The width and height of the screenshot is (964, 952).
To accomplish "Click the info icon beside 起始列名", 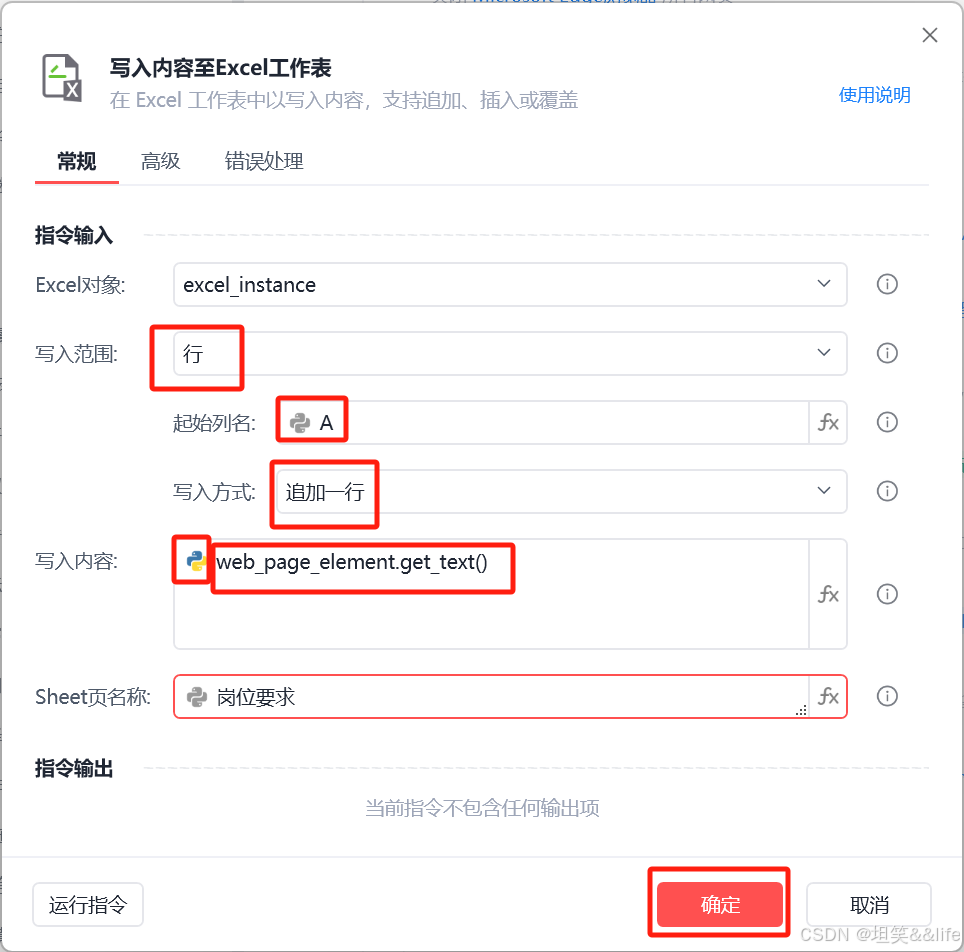I will (887, 422).
